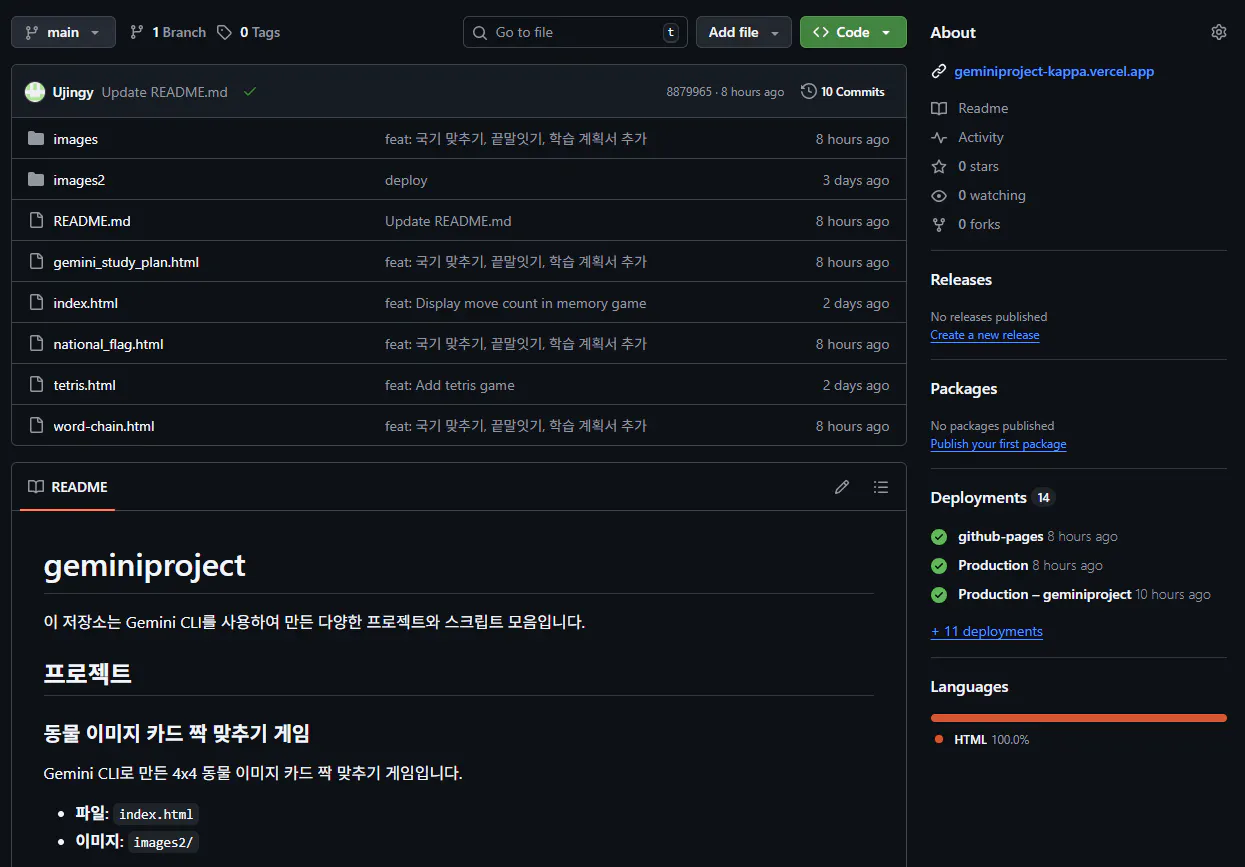Open the README.md file
The height and width of the screenshot is (867, 1245).
coord(92,221)
